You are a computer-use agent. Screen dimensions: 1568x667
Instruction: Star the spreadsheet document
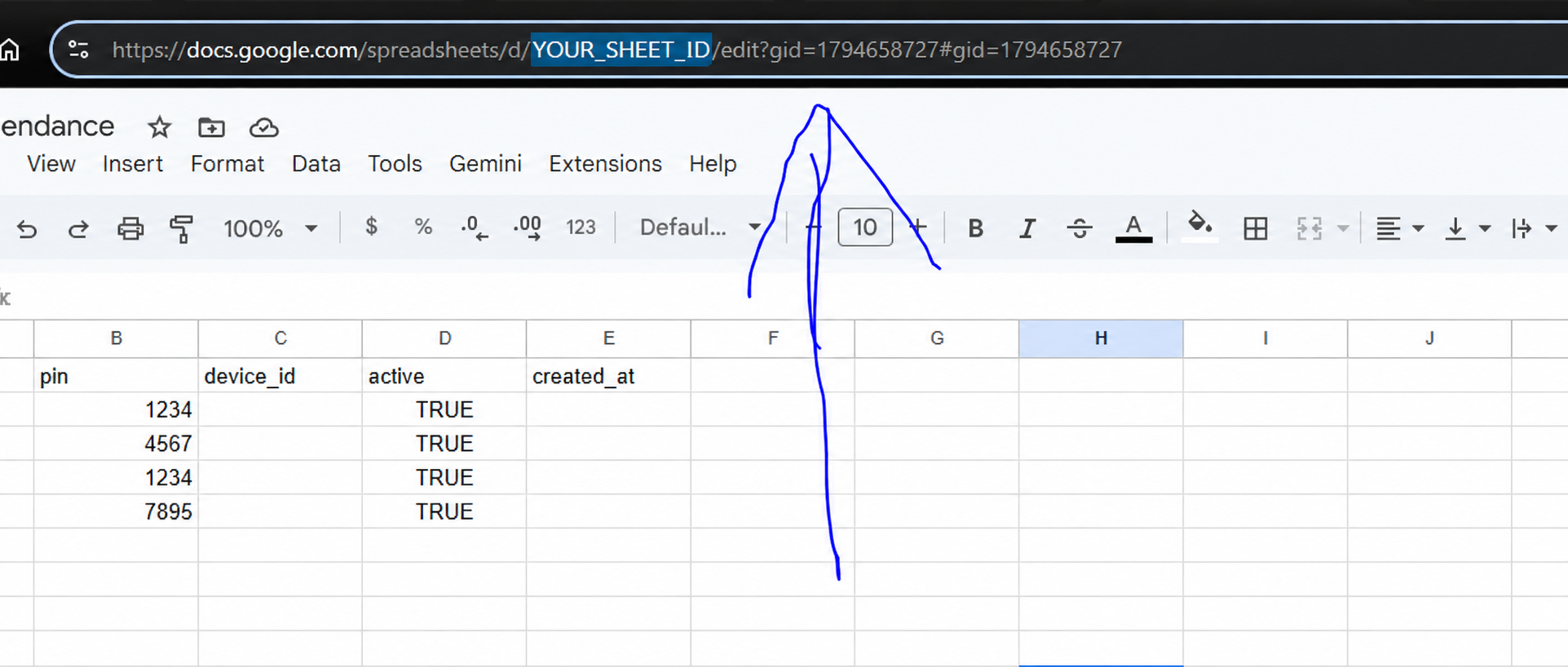(x=159, y=127)
